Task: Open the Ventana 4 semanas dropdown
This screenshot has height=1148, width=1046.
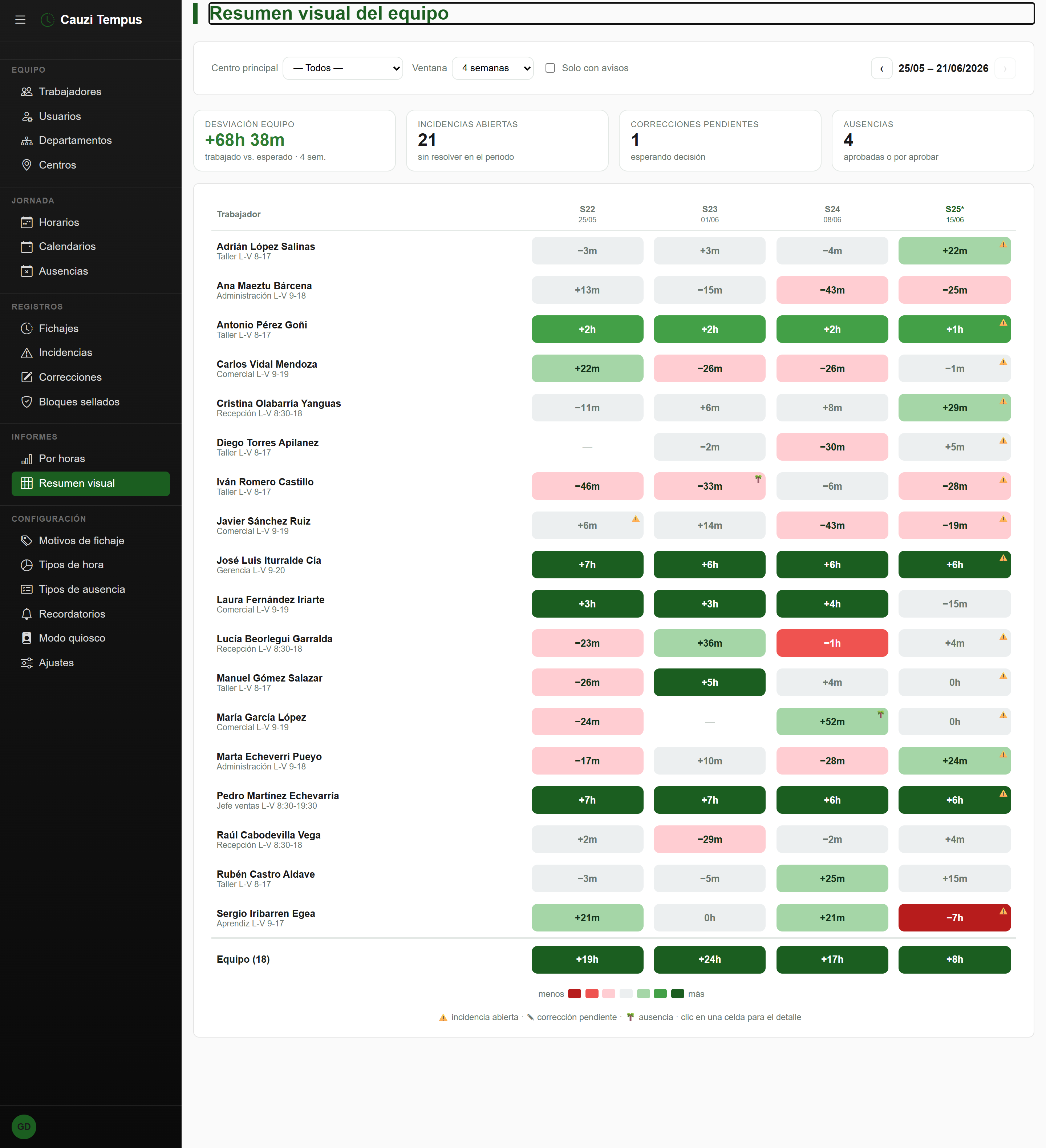Action: tap(492, 68)
